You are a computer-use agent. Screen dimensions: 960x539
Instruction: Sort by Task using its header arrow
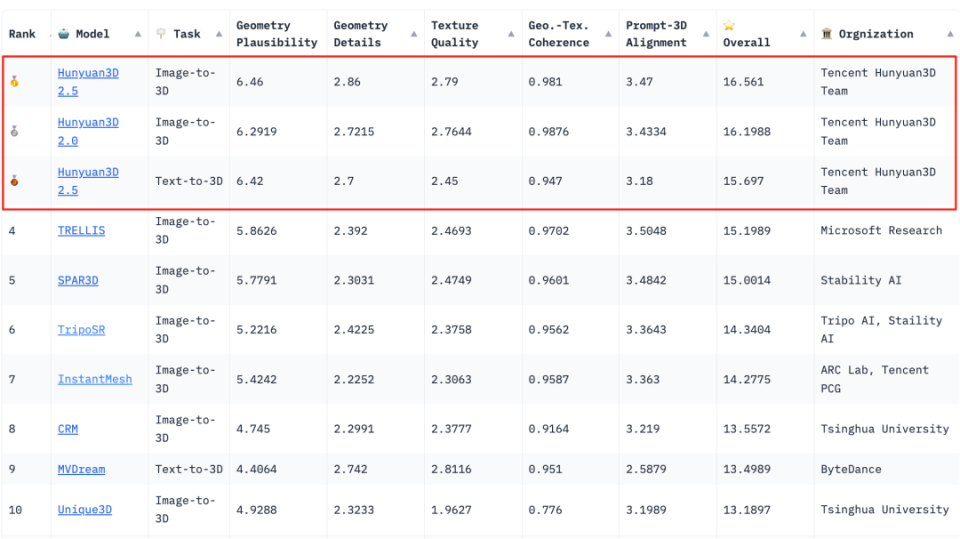tap(219, 34)
